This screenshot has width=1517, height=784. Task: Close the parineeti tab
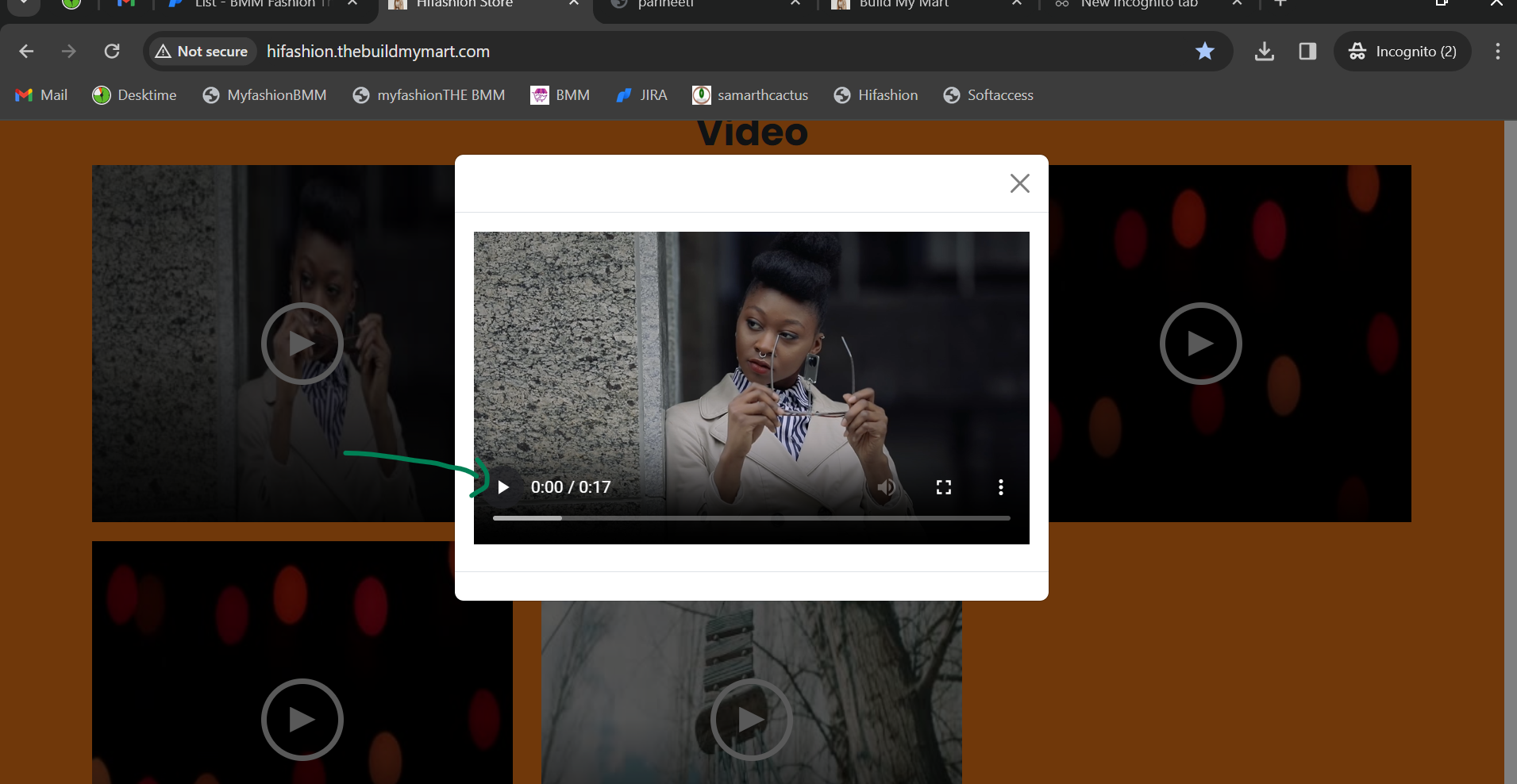pos(795,4)
